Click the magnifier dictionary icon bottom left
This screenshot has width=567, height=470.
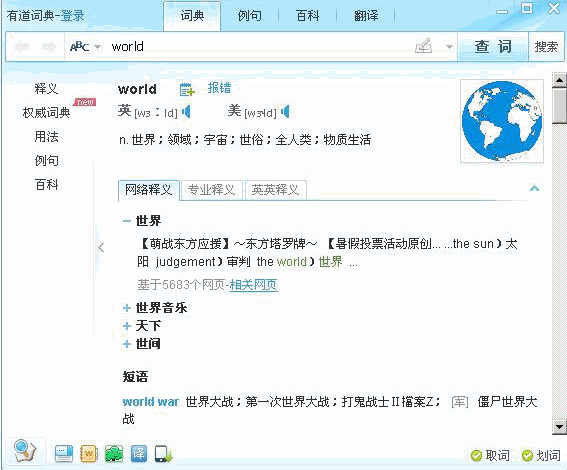pyautogui.click(x=25, y=451)
